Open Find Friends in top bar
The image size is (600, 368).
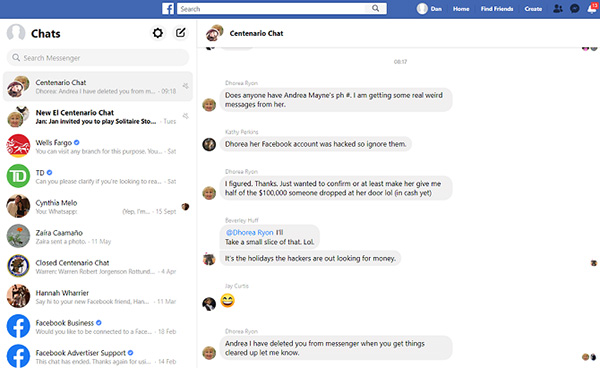pyautogui.click(x=497, y=9)
